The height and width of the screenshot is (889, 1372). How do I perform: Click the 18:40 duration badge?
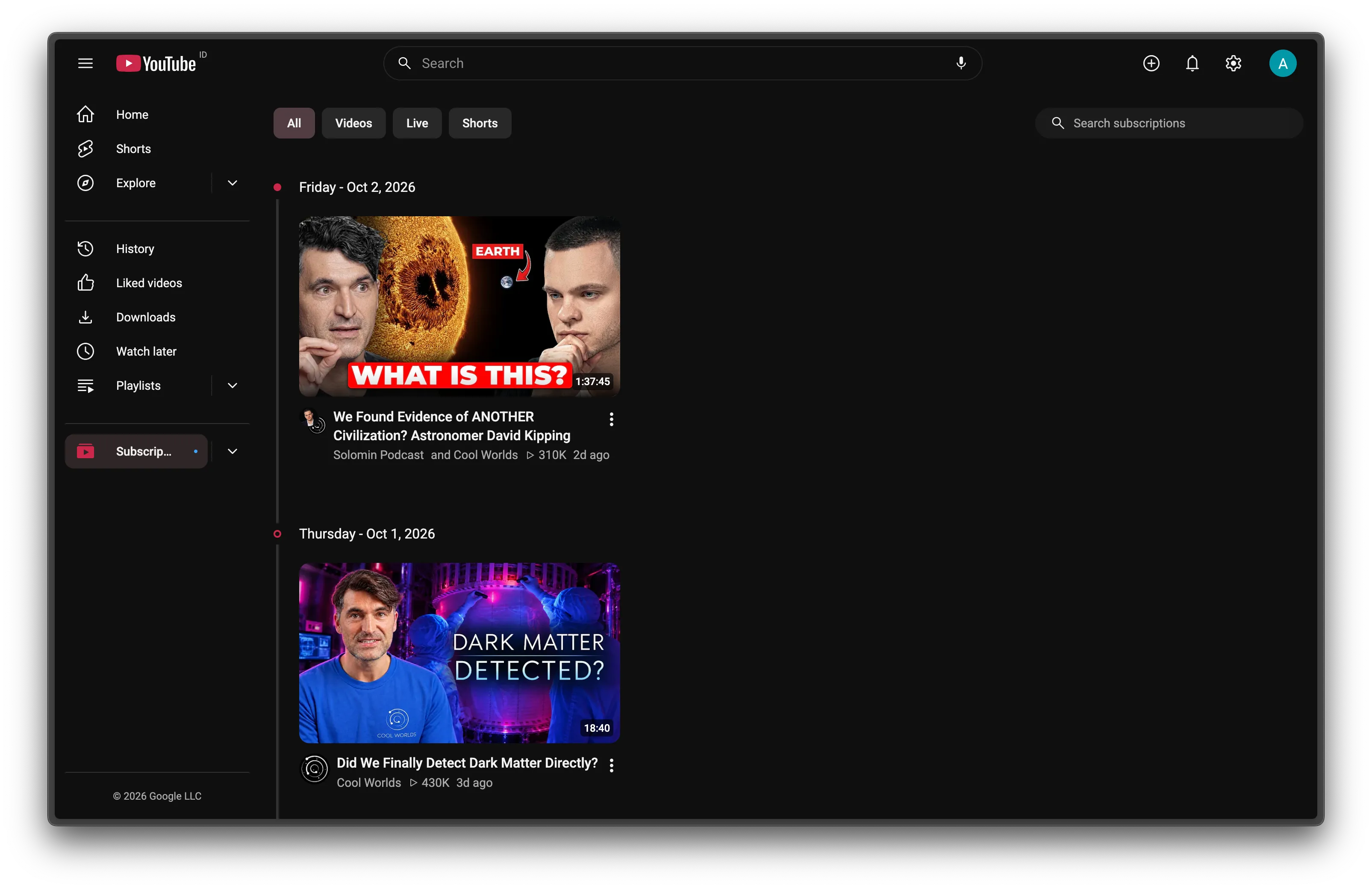click(596, 728)
